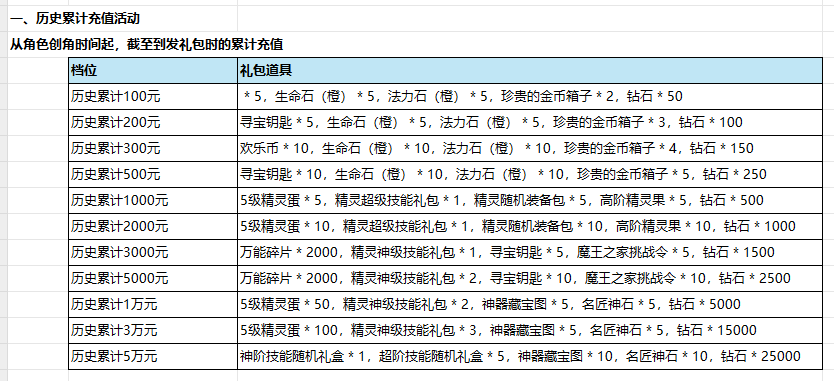The height and width of the screenshot is (381, 834).
Task: Select the 历史累计2000元 cell
Action: 153,227
